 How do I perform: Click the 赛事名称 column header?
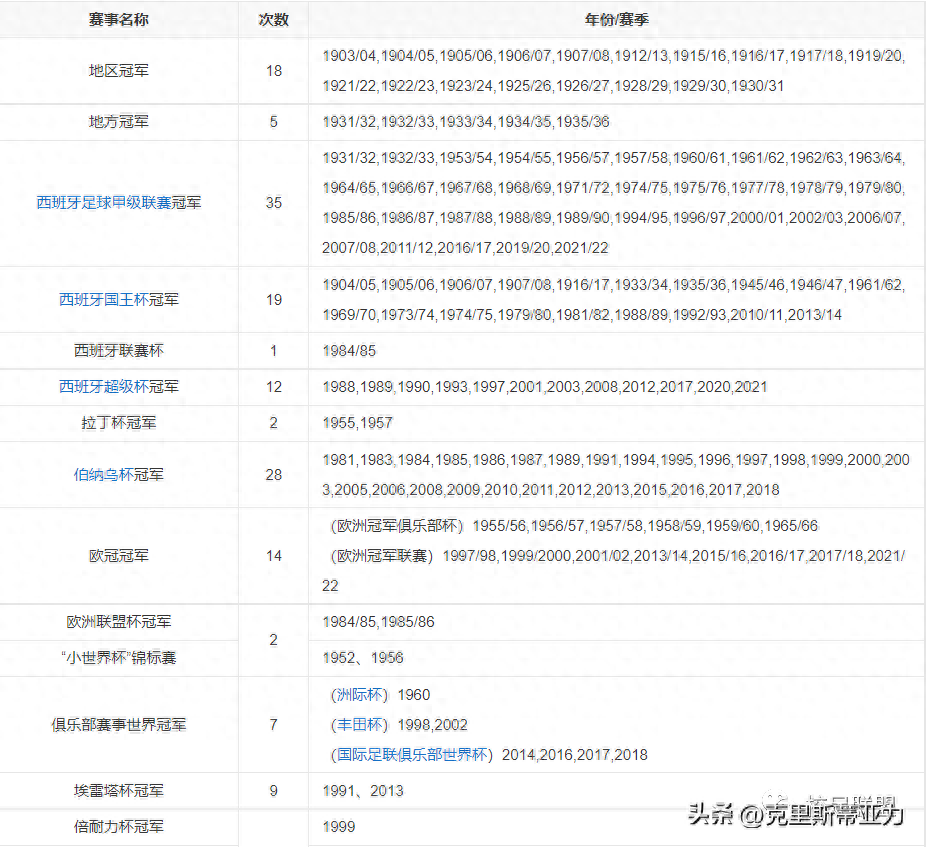(x=120, y=19)
